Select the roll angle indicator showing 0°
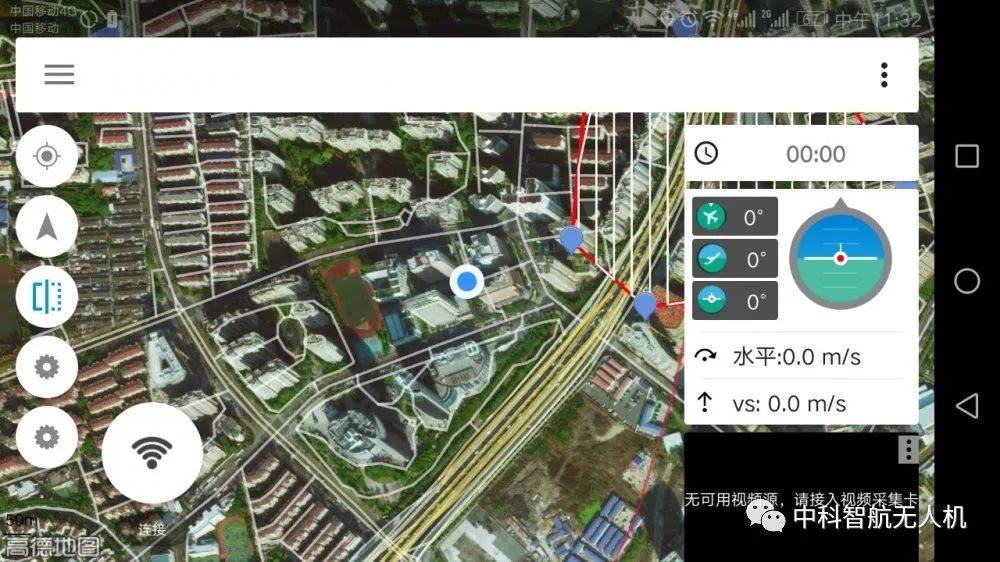 (x=734, y=301)
